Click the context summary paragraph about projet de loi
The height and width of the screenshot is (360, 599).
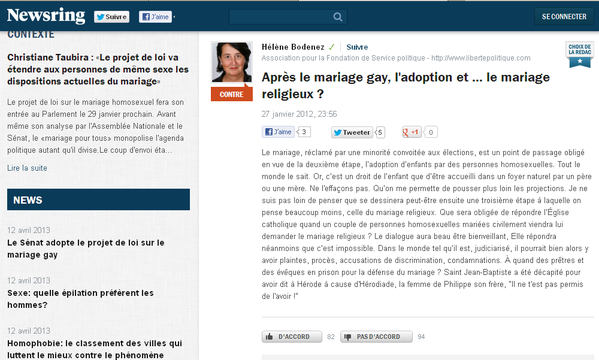pos(96,126)
